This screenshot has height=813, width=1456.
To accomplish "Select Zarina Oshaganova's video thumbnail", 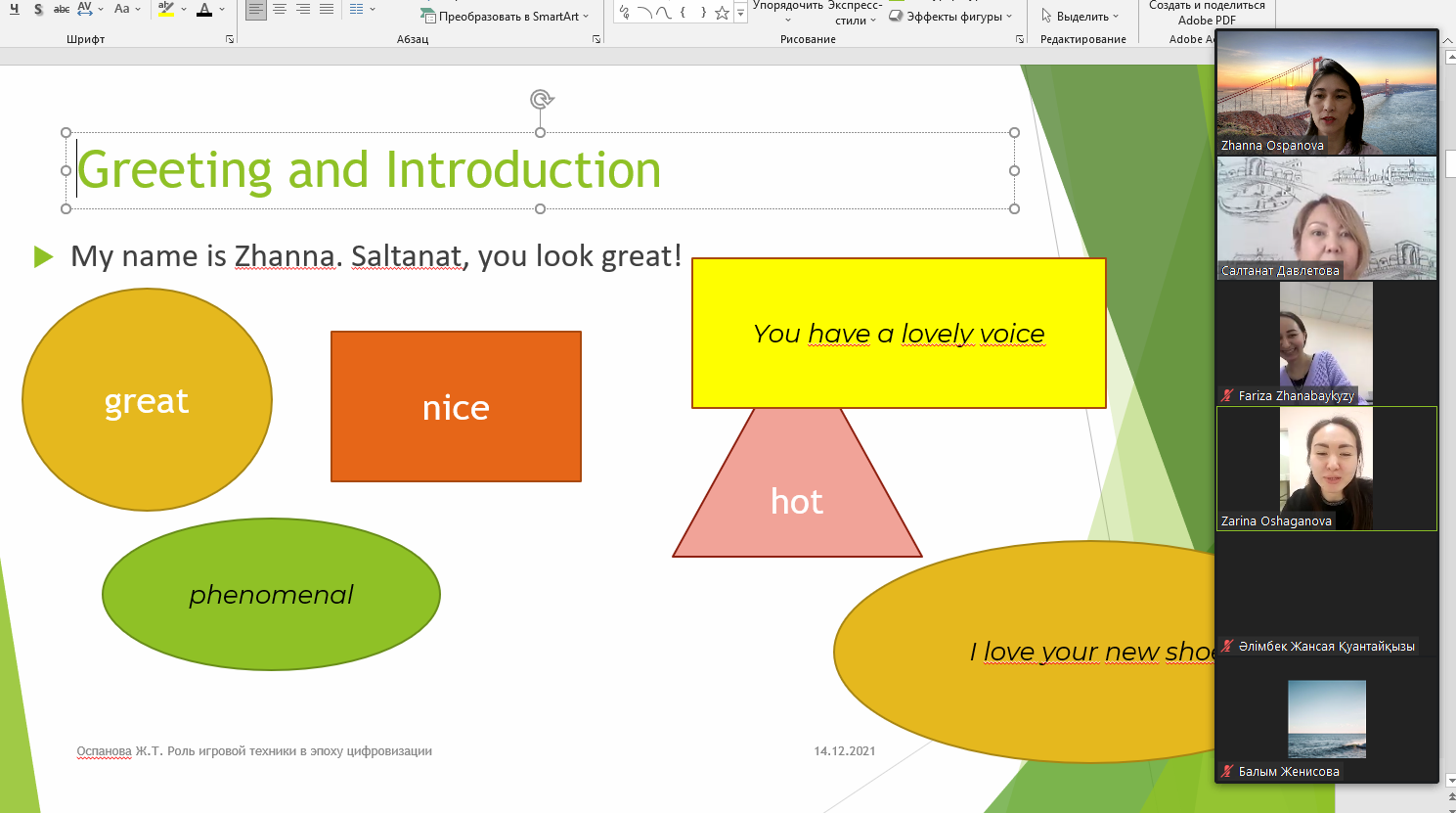I will point(1326,469).
